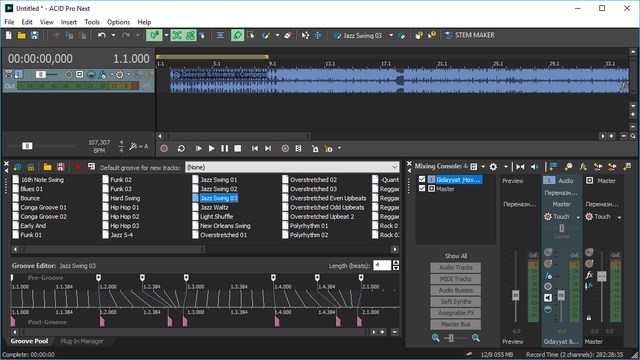
Task: Click Play From Start in the transport
Action: coord(198,149)
